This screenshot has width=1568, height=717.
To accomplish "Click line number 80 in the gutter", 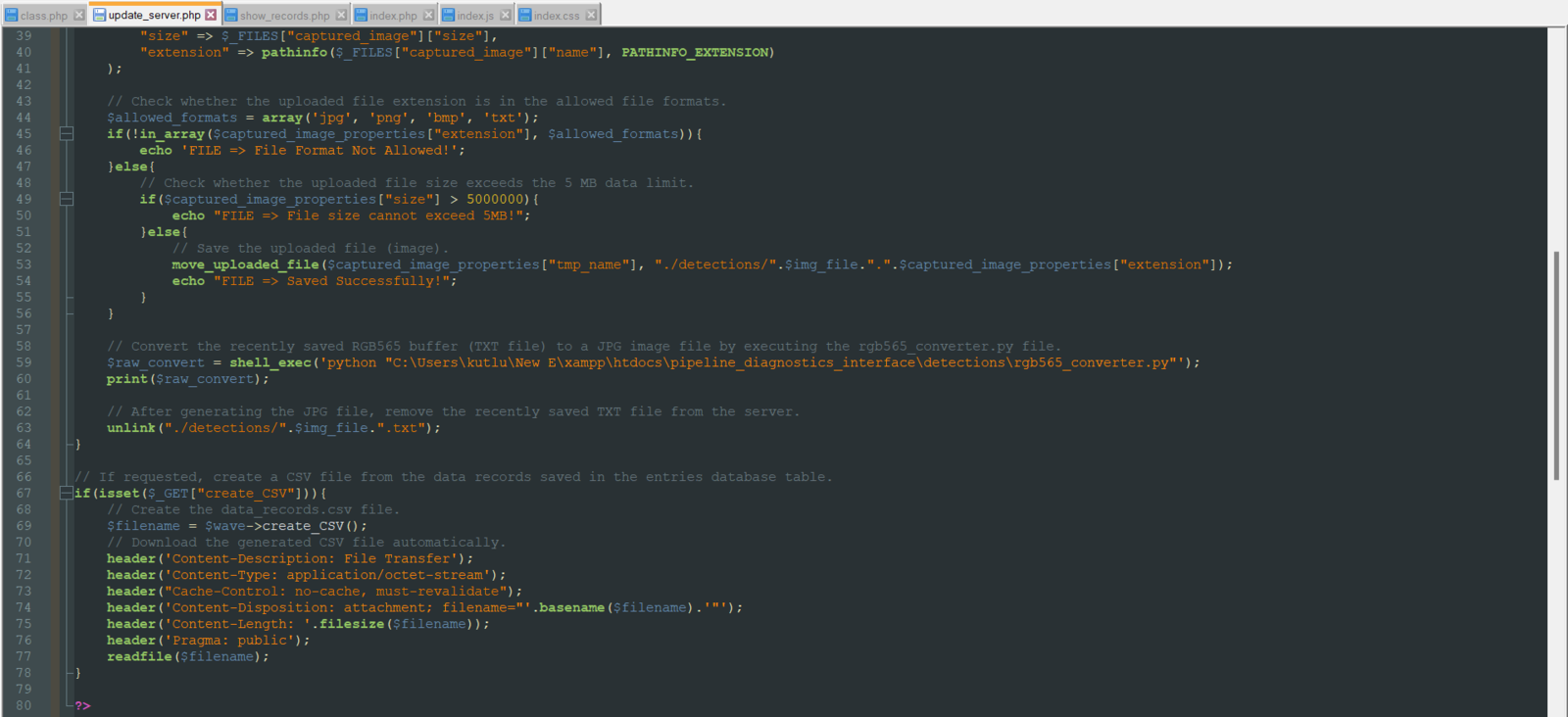I will tap(24, 705).
